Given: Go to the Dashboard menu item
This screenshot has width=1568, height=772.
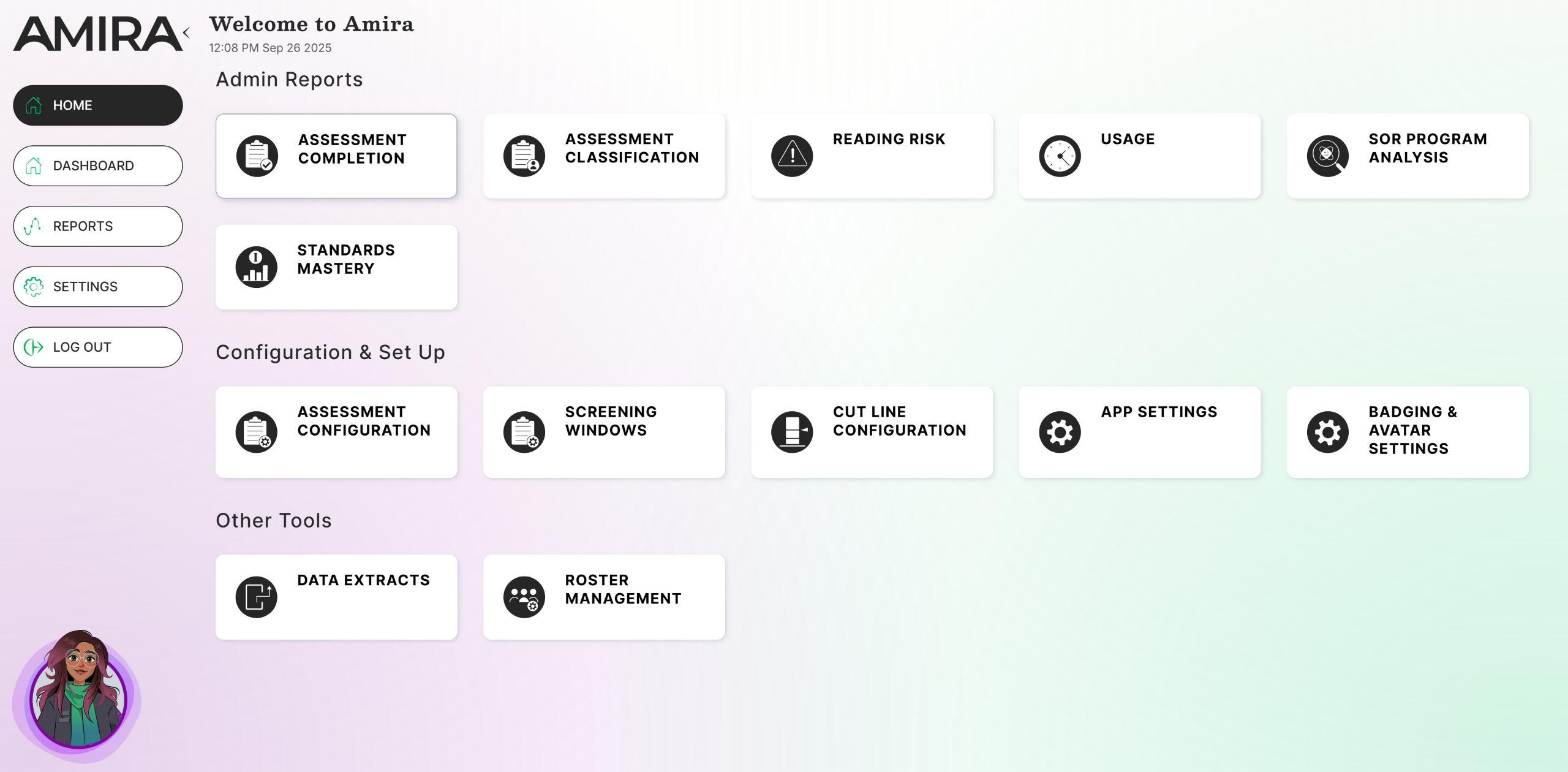Looking at the screenshot, I should (98, 165).
